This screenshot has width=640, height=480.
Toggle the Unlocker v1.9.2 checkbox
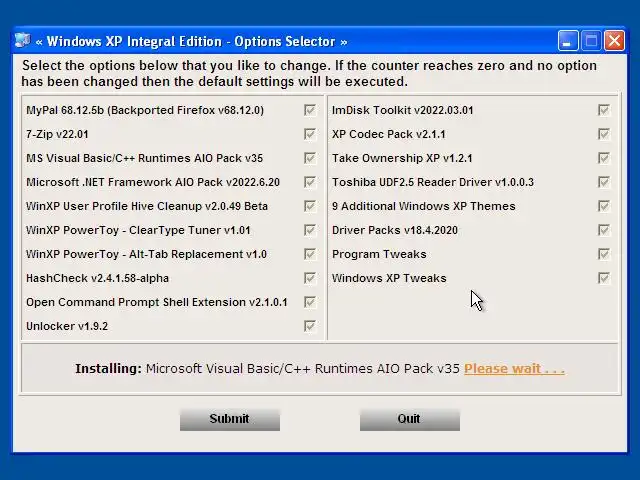tap(309, 326)
